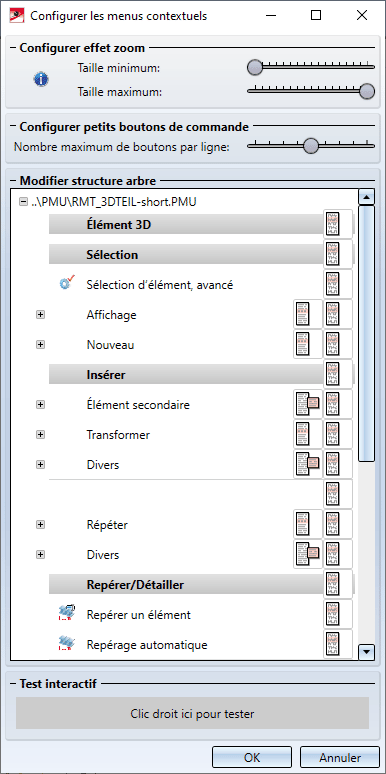The width and height of the screenshot is (386, 774).
Task: Click the Repérer un élément icon
Action: [x=66, y=614]
